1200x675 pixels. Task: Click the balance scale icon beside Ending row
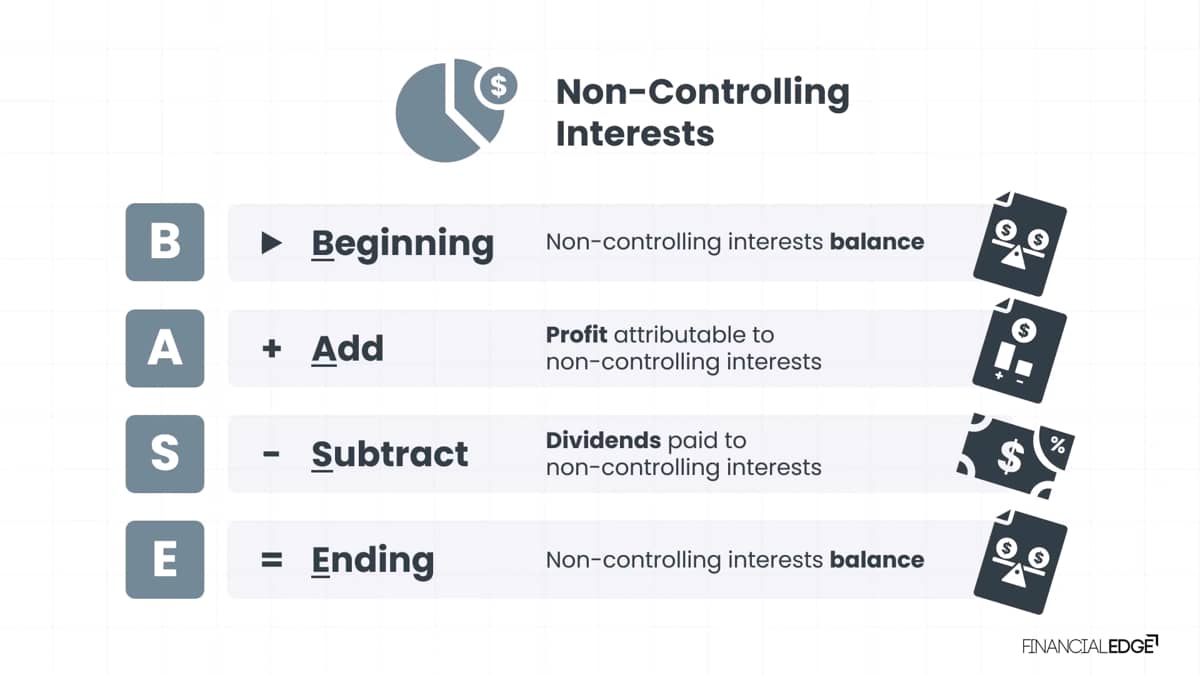click(1020, 561)
